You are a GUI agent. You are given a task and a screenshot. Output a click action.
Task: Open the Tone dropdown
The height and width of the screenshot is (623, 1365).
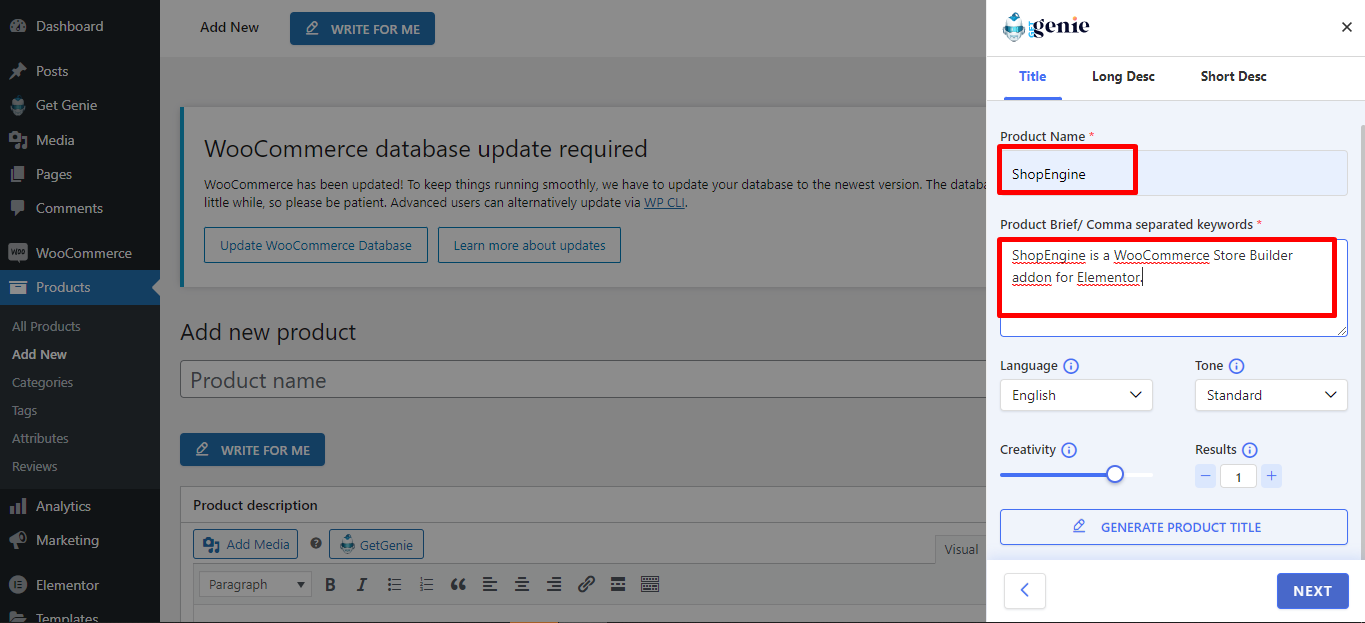click(1271, 395)
